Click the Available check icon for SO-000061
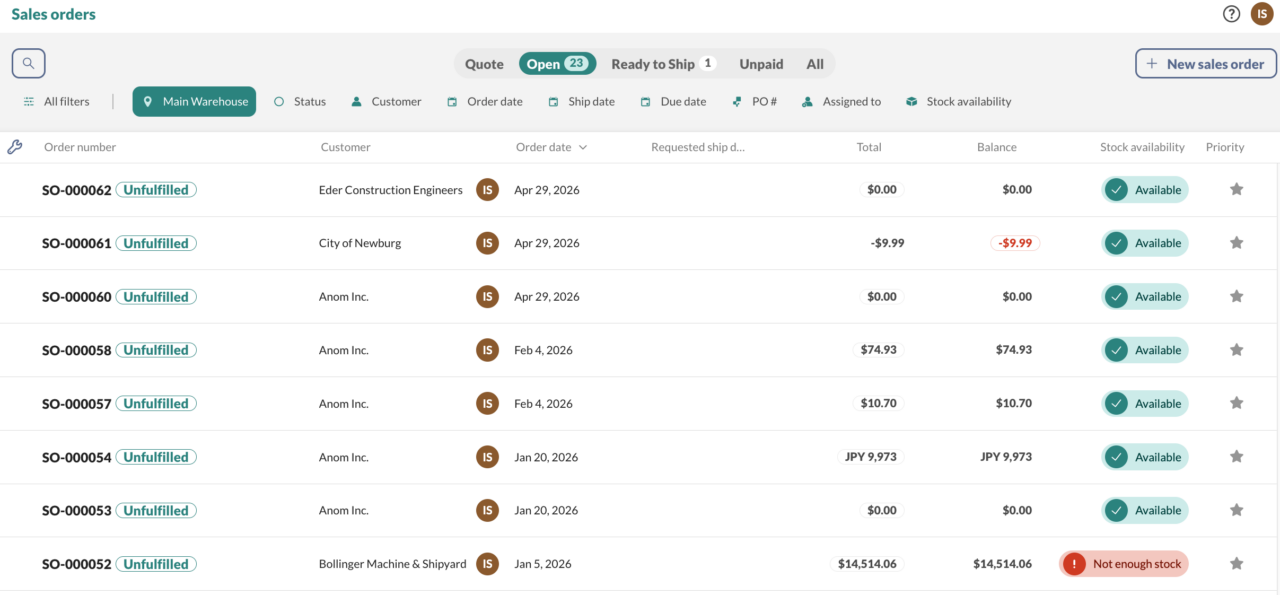This screenshot has height=595, width=1280. point(1116,243)
